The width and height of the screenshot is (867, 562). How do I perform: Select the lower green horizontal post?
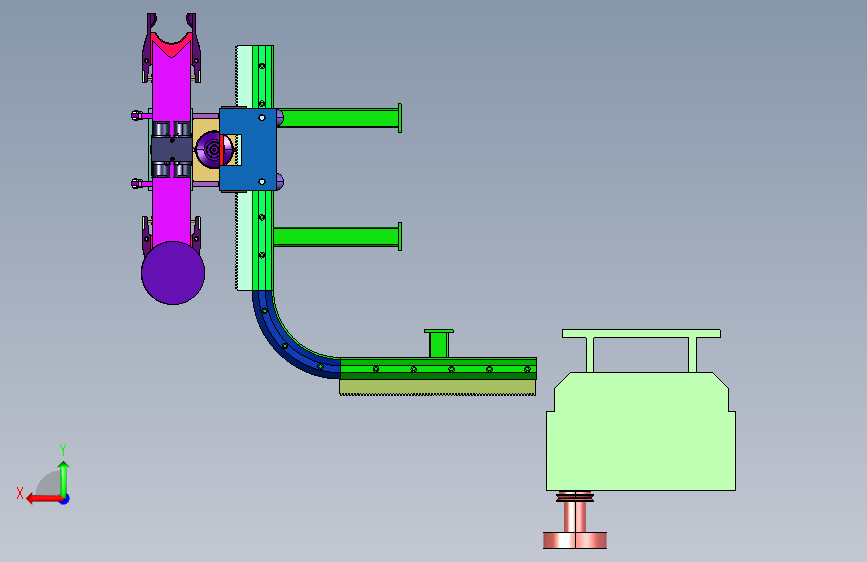point(338,237)
